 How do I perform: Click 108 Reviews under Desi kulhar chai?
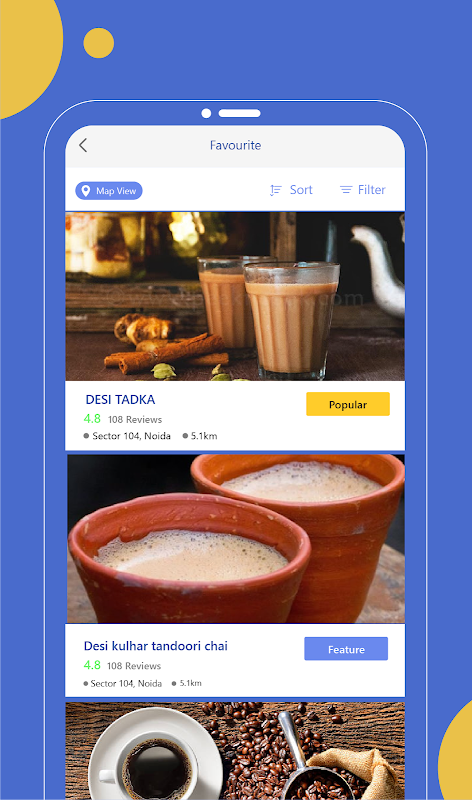[134, 666]
